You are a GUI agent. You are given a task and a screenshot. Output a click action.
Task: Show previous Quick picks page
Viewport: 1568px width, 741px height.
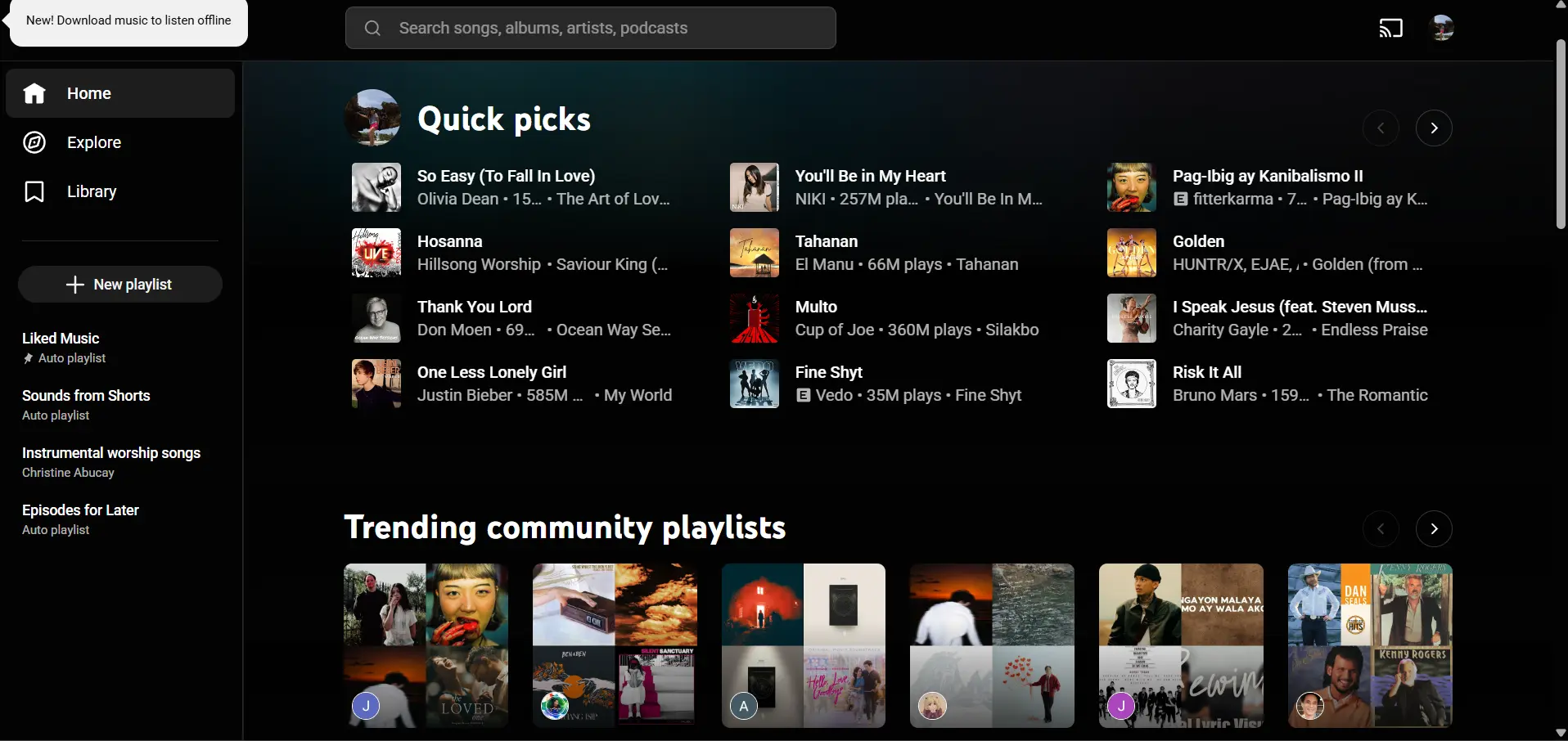coord(1381,128)
